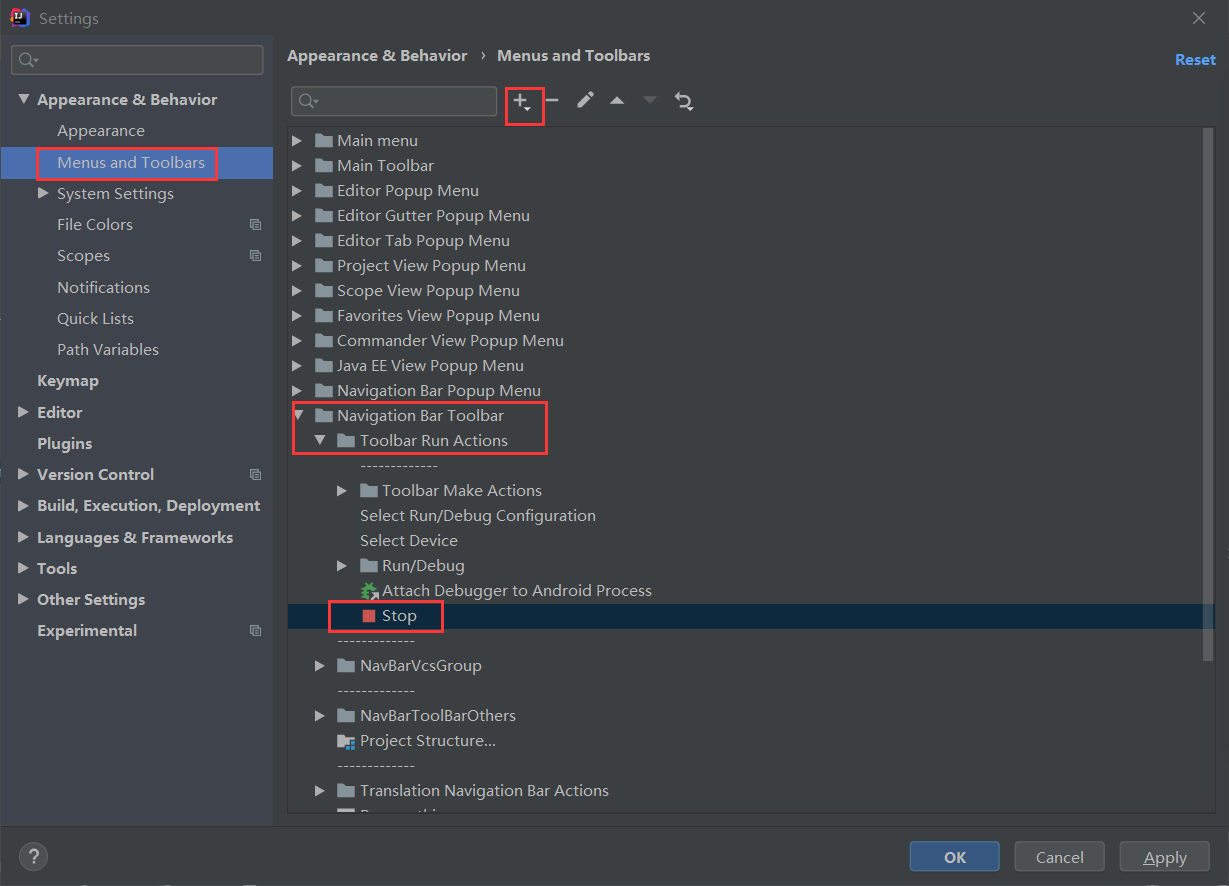Collapse the Navigation Bar Toolbar node

tap(298, 415)
